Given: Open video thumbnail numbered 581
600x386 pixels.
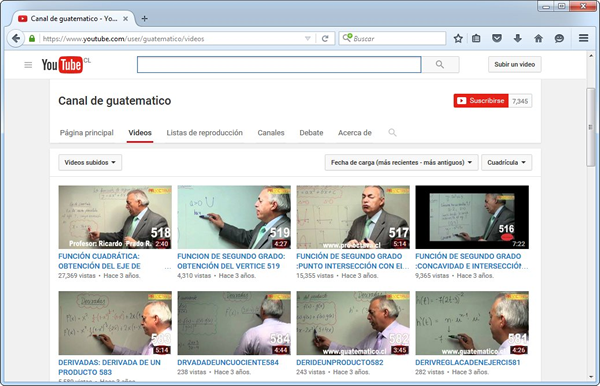Looking at the screenshot, I should [x=472, y=323].
